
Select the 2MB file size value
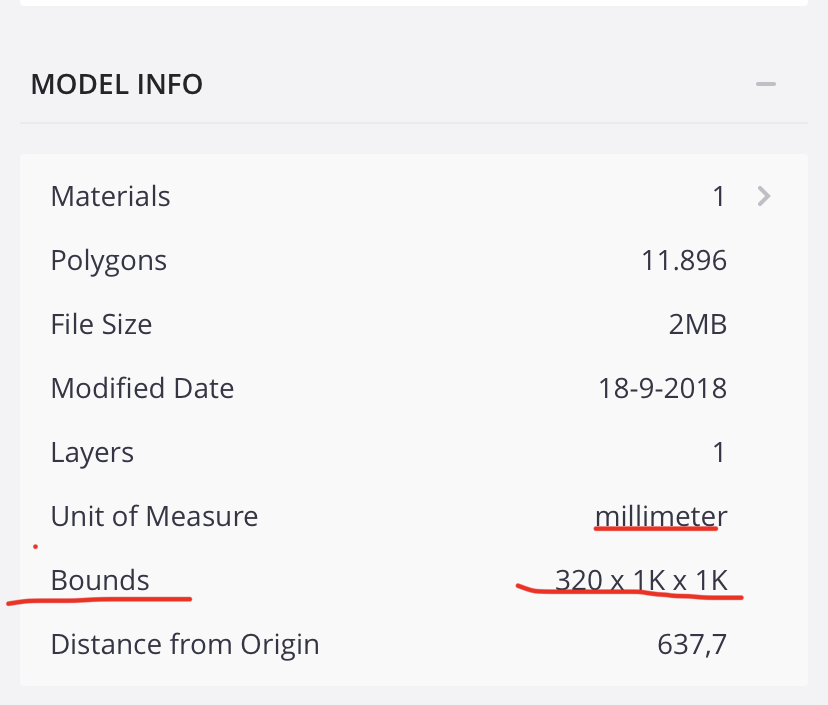point(698,324)
